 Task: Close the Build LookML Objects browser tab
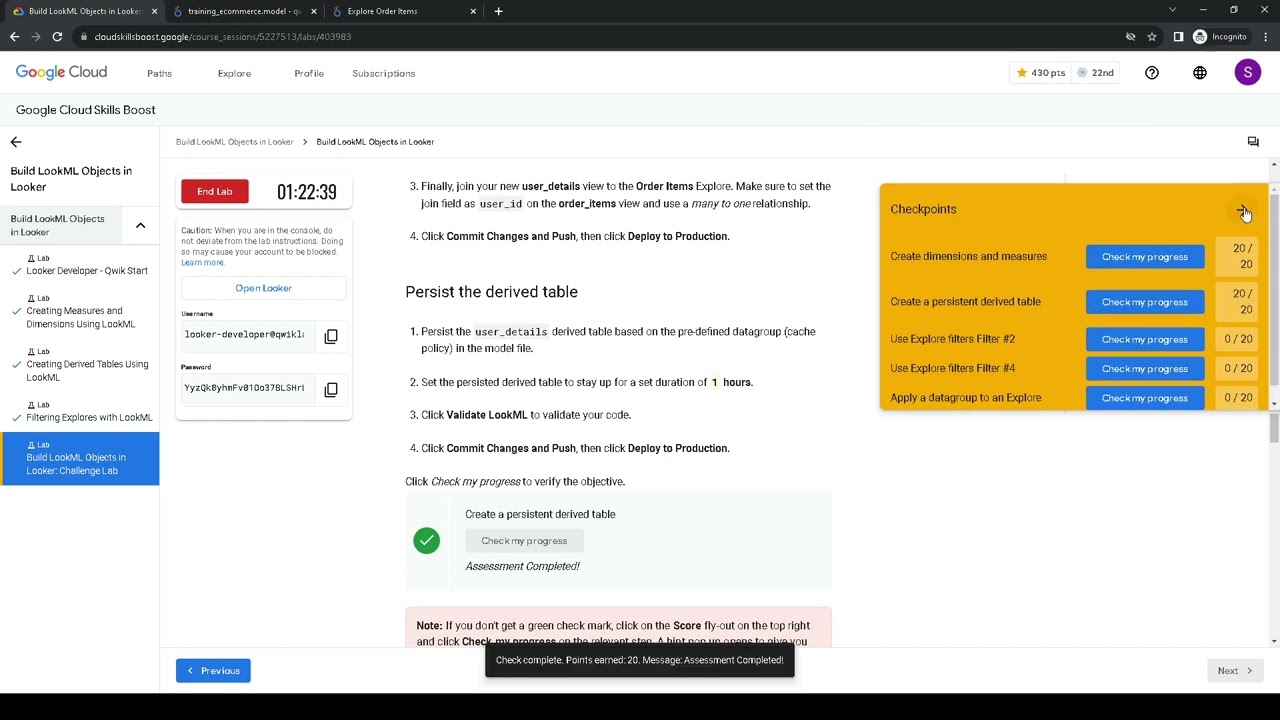(154, 11)
